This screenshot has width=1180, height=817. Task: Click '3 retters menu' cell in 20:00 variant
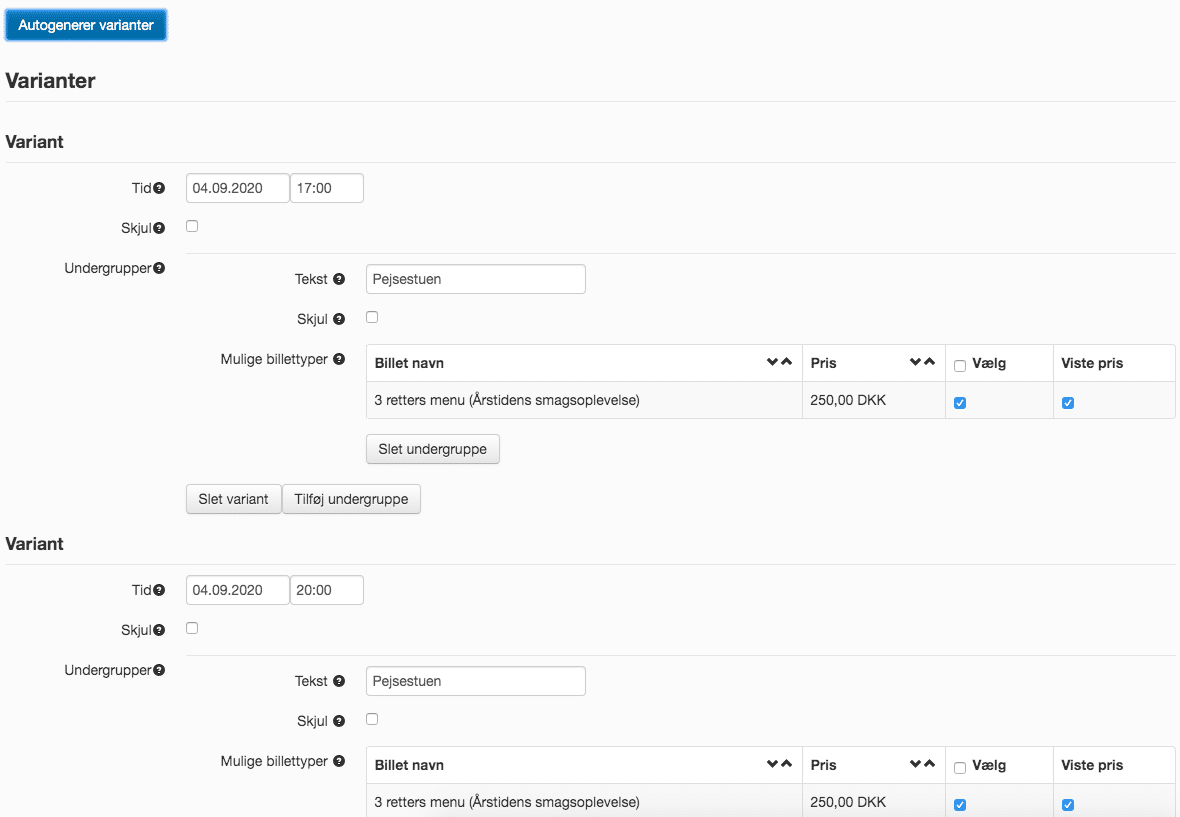(584, 802)
